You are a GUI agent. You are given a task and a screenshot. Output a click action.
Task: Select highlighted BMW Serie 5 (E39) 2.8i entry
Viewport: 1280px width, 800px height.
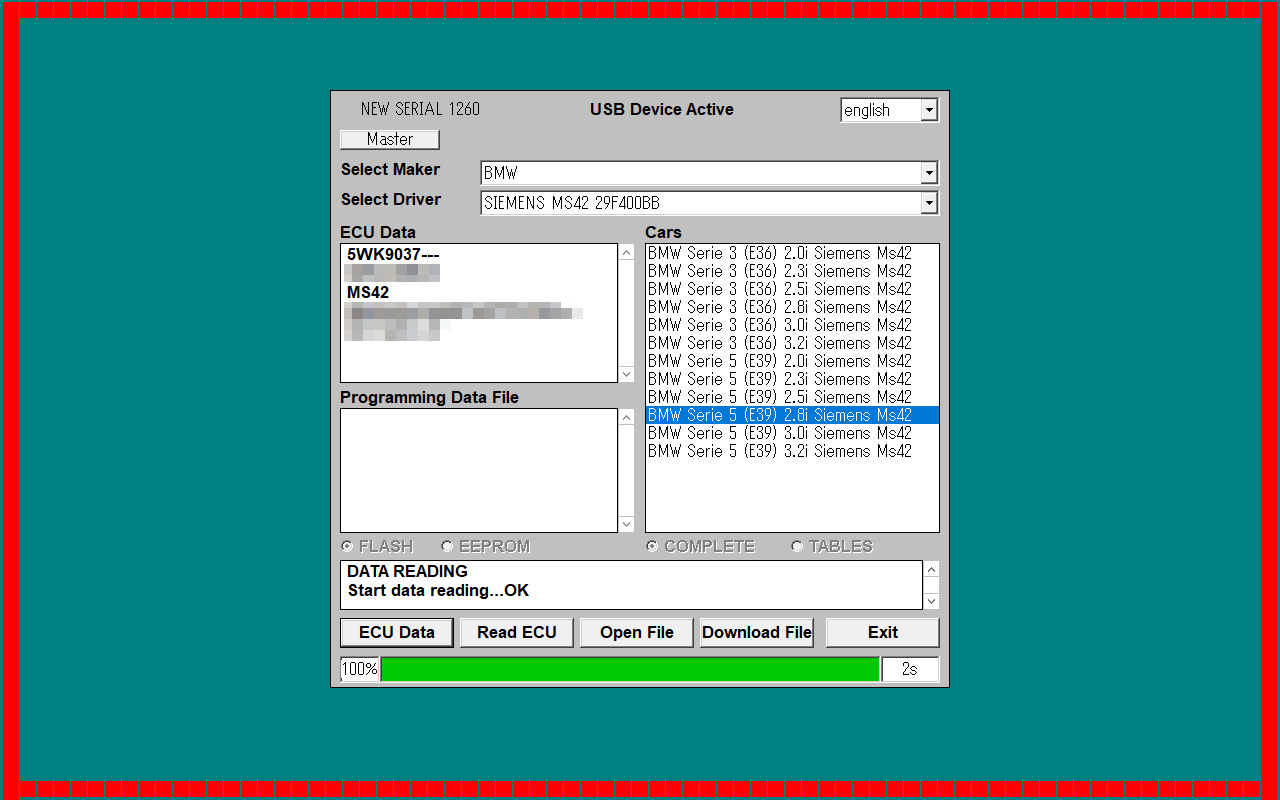pyautogui.click(x=792, y=415)
